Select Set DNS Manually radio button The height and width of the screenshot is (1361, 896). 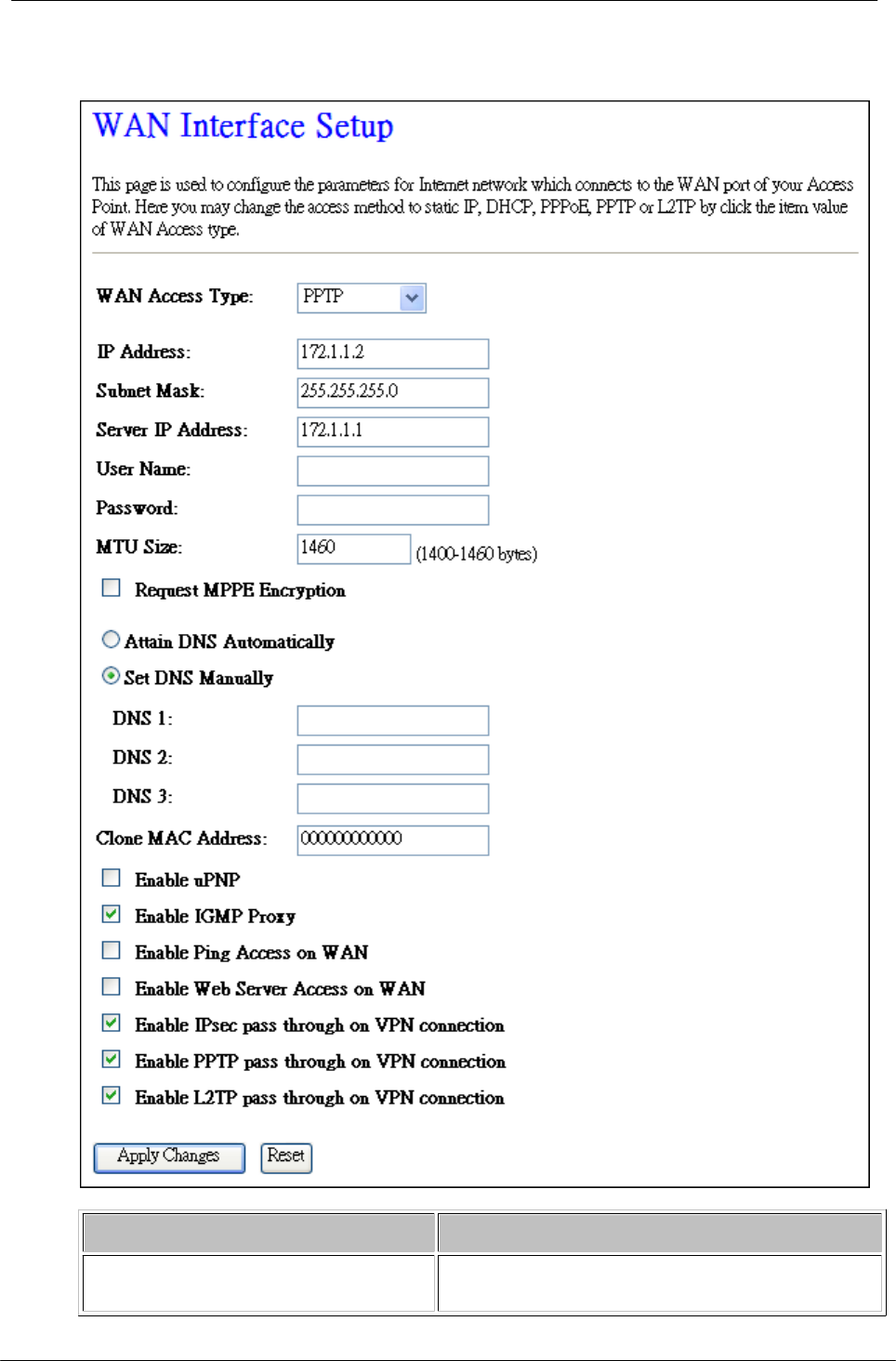pos(111,676)
